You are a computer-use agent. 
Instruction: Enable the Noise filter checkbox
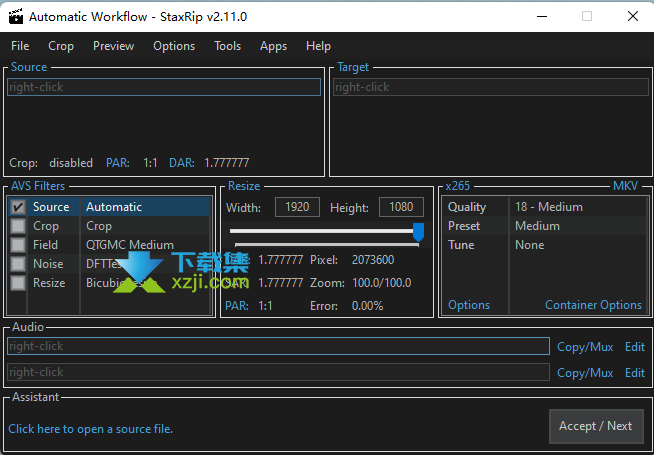point(18,264)
